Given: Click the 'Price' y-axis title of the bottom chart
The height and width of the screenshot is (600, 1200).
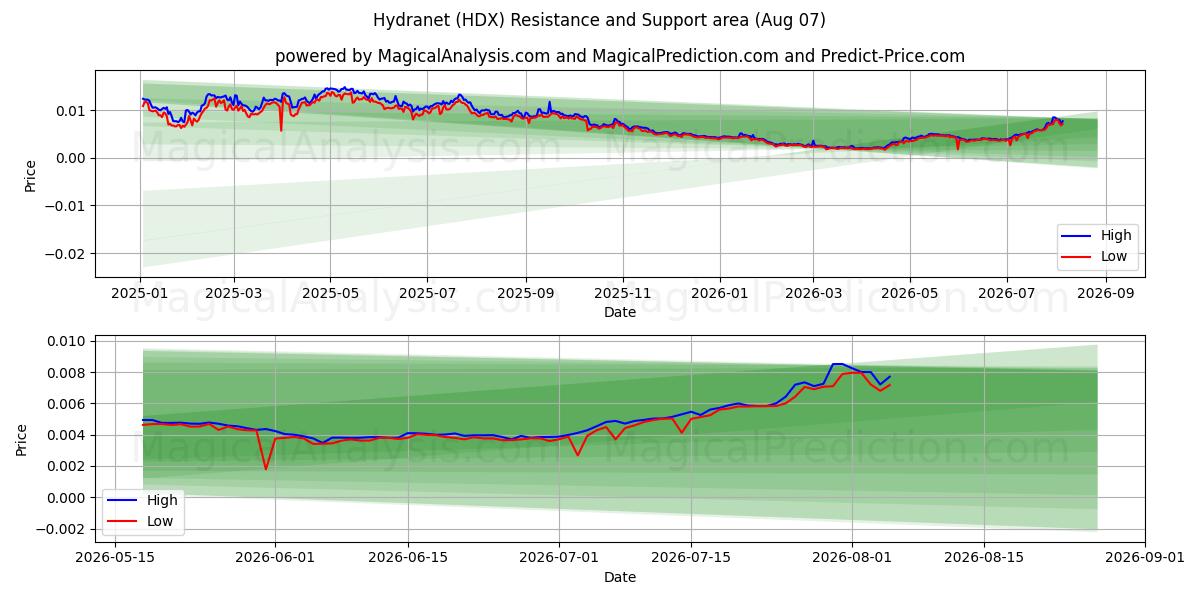Looking at the screenshot, I should pyautogui.click(x=22, y=439).
